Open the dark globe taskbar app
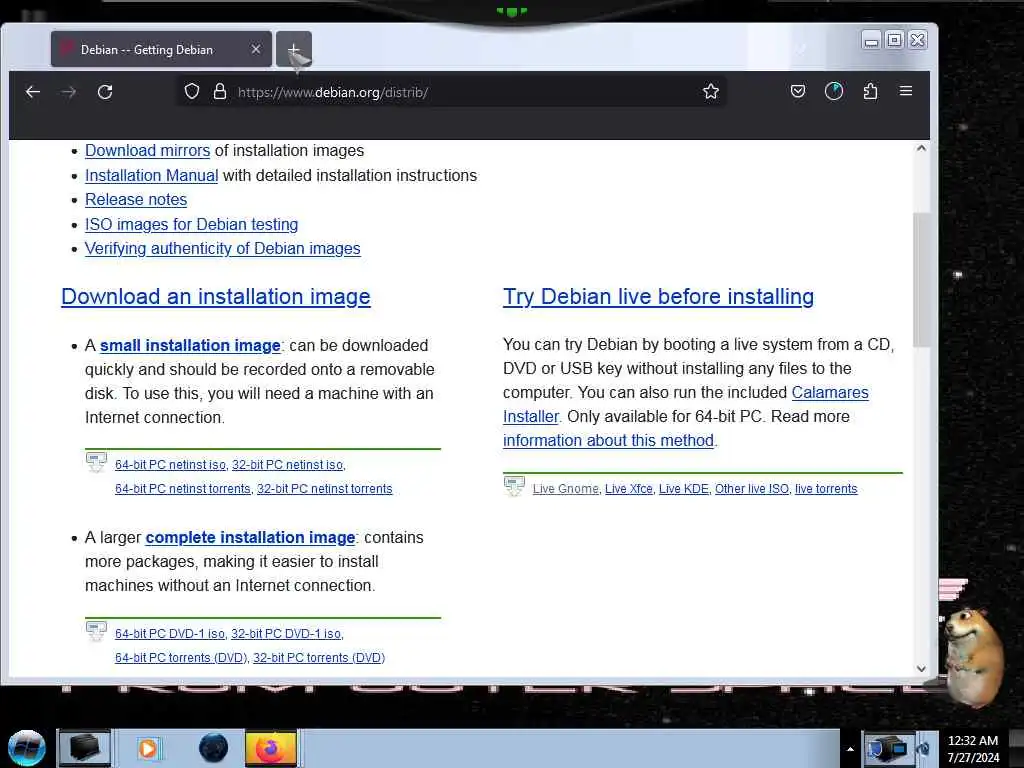The image size is (1024, 768). pyautogui.click(x=213, y=748)
